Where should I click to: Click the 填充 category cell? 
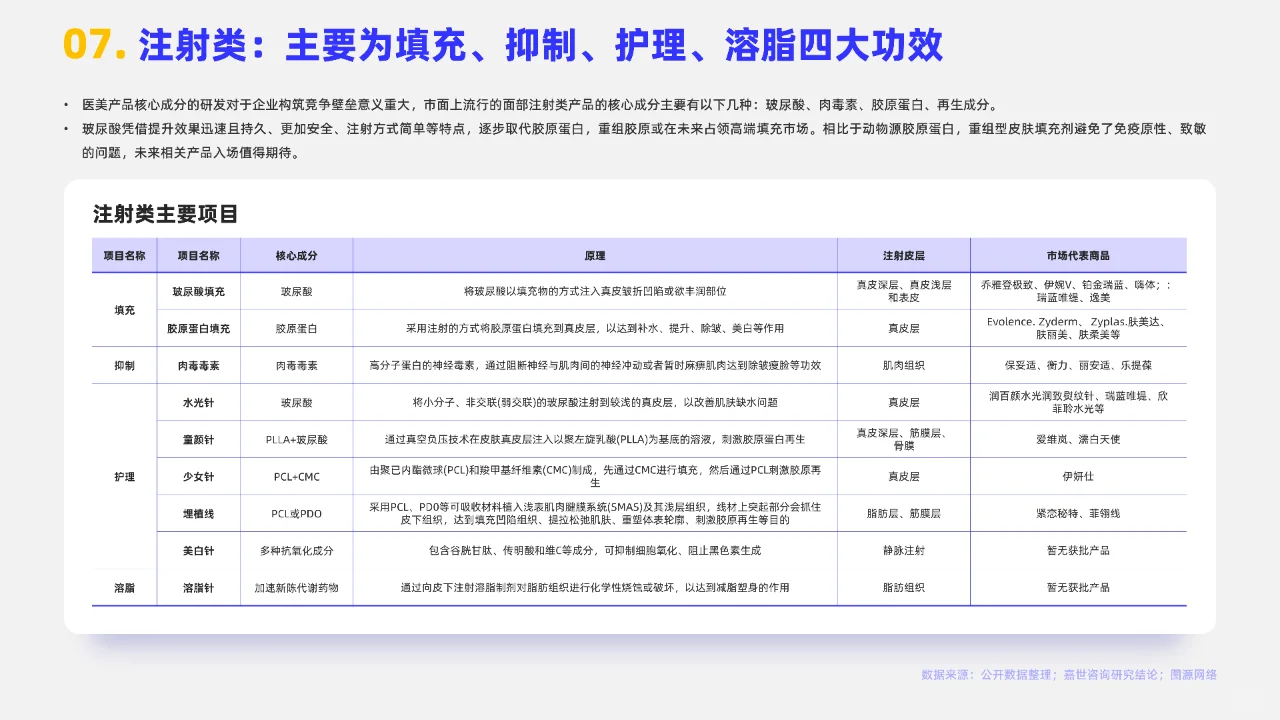[x=124, y=310]
